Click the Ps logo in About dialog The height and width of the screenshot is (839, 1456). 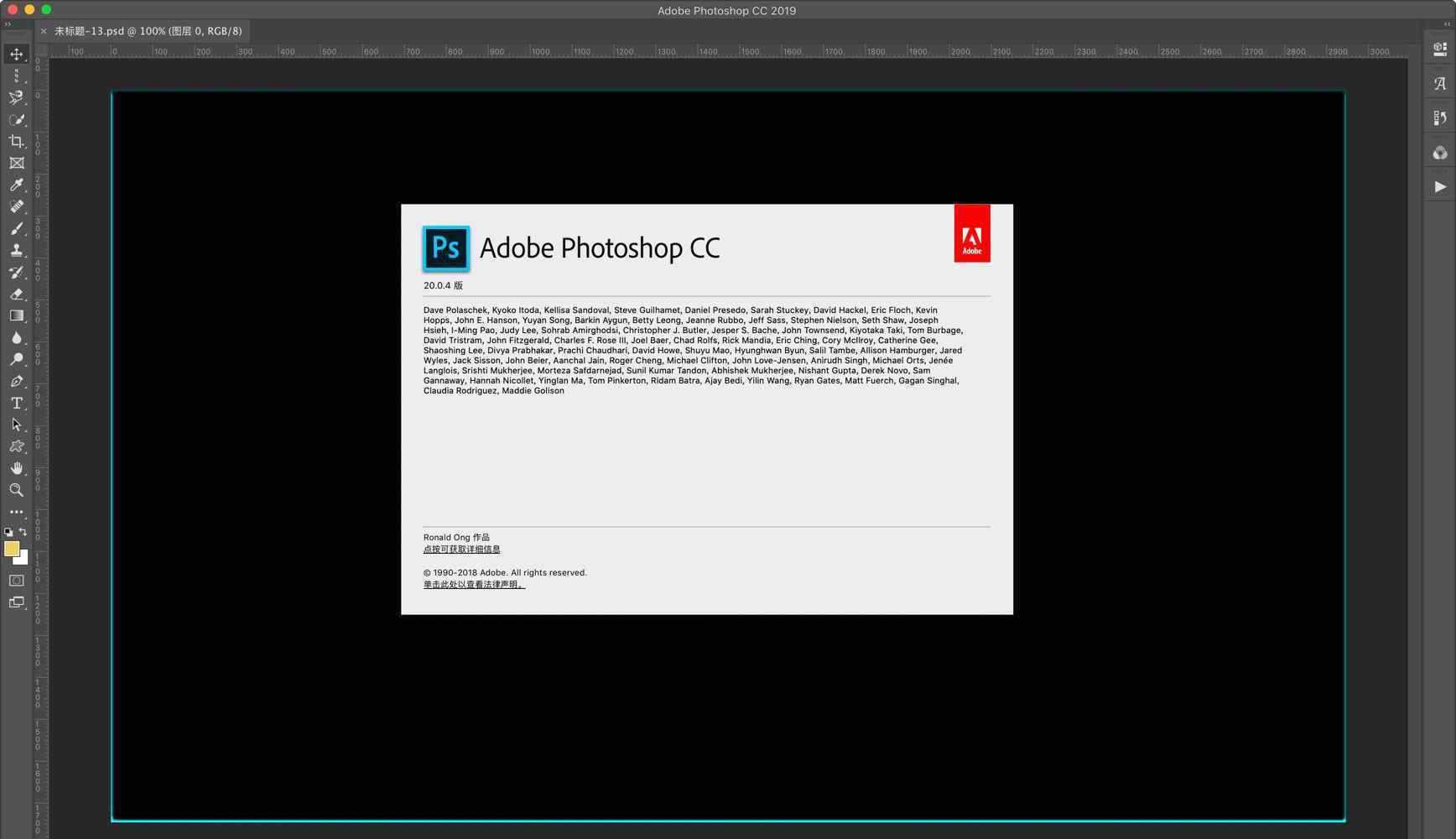445,248
